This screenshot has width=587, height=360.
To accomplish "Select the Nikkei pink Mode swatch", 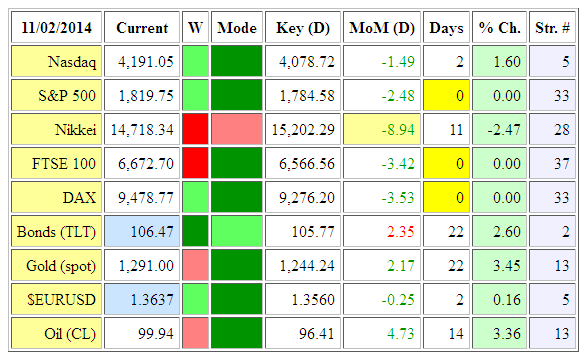I will coord(237,129).
